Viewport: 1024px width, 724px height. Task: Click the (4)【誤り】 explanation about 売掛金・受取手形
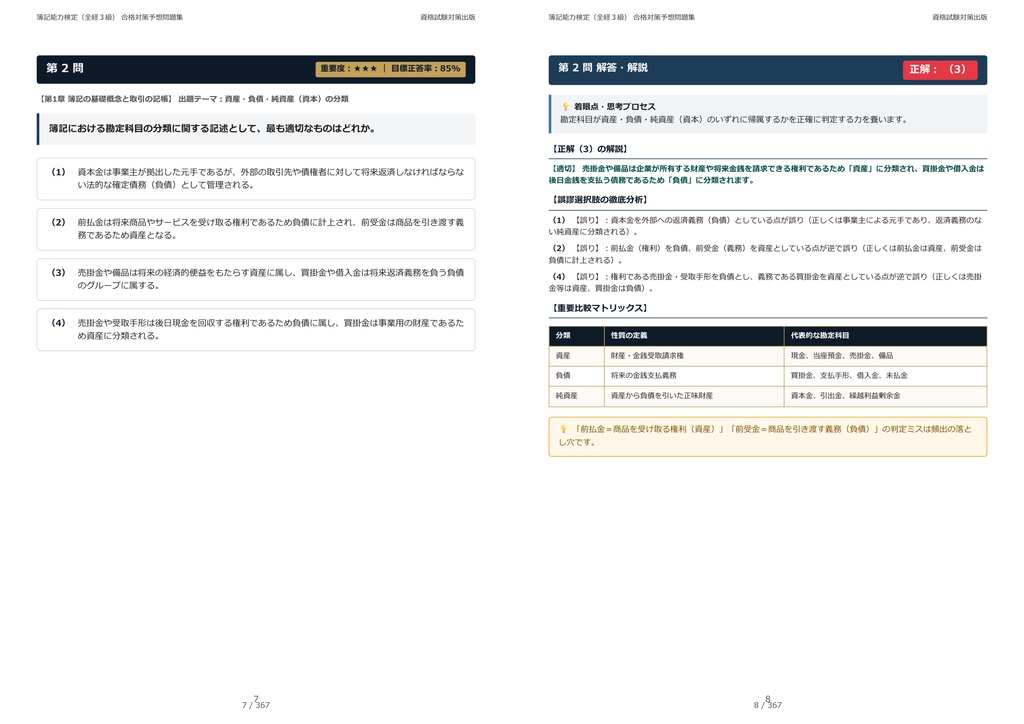(767, 282)
